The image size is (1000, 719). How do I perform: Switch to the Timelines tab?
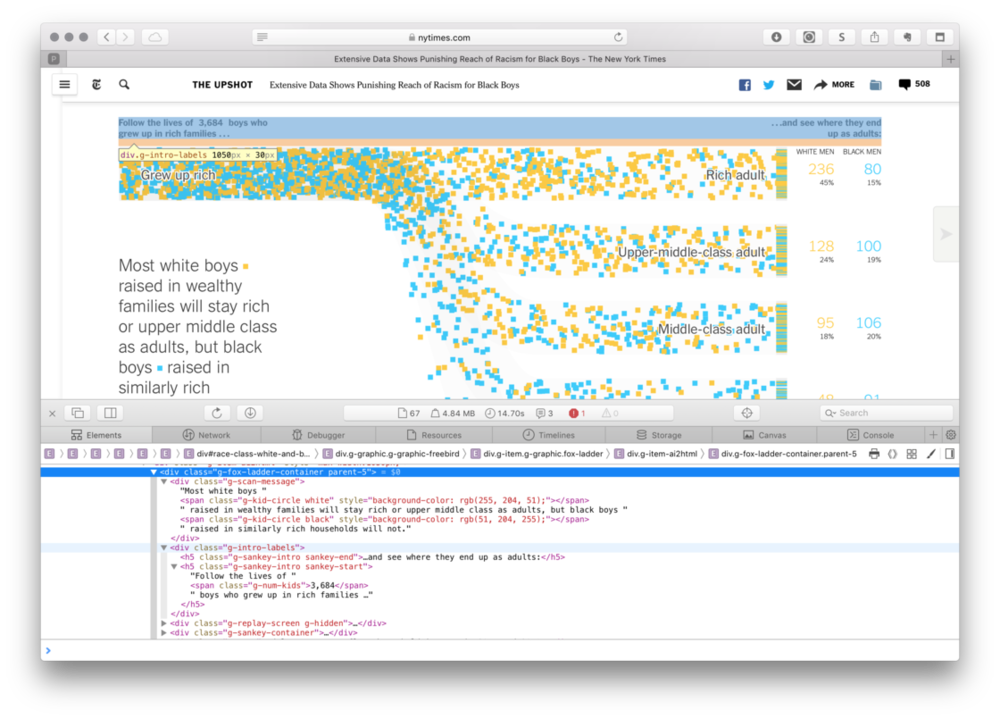coord(548,435)
